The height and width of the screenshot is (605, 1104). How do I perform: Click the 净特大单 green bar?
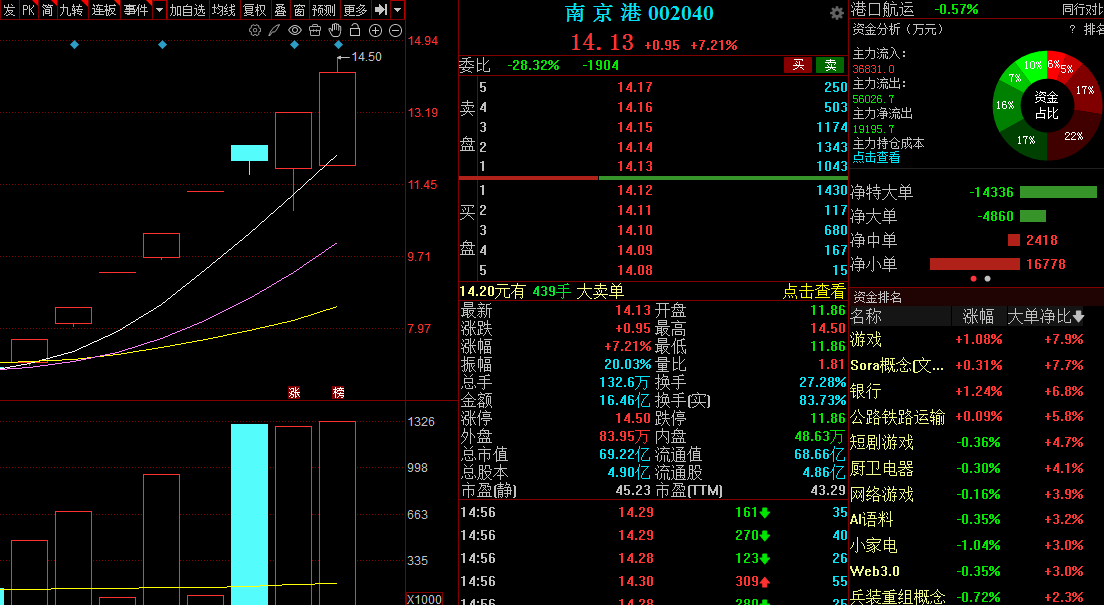pyautogui.click(x=1058, y=192)
